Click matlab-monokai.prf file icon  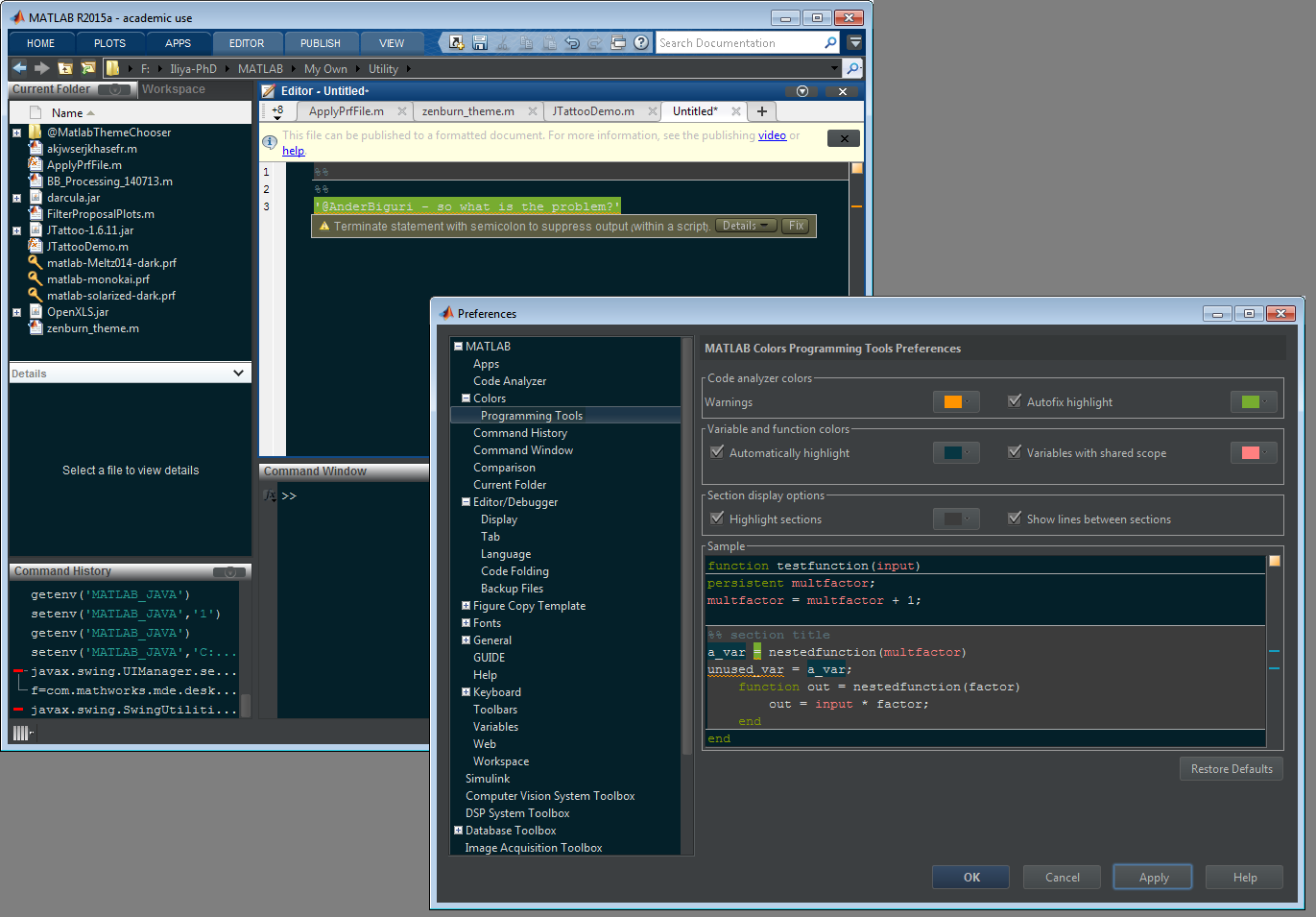coord(36,278)
